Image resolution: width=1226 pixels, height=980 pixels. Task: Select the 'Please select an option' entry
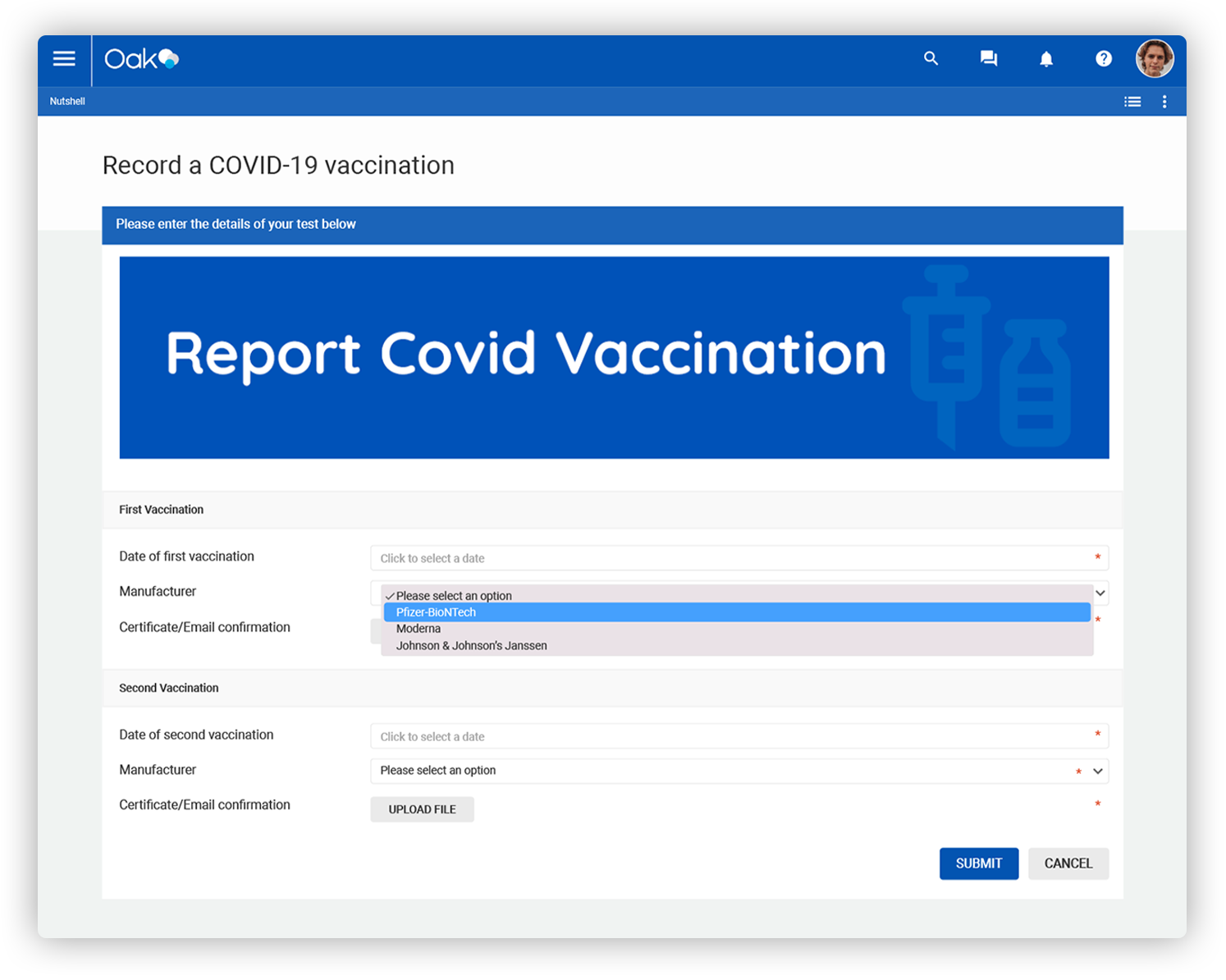click(454, 596)
